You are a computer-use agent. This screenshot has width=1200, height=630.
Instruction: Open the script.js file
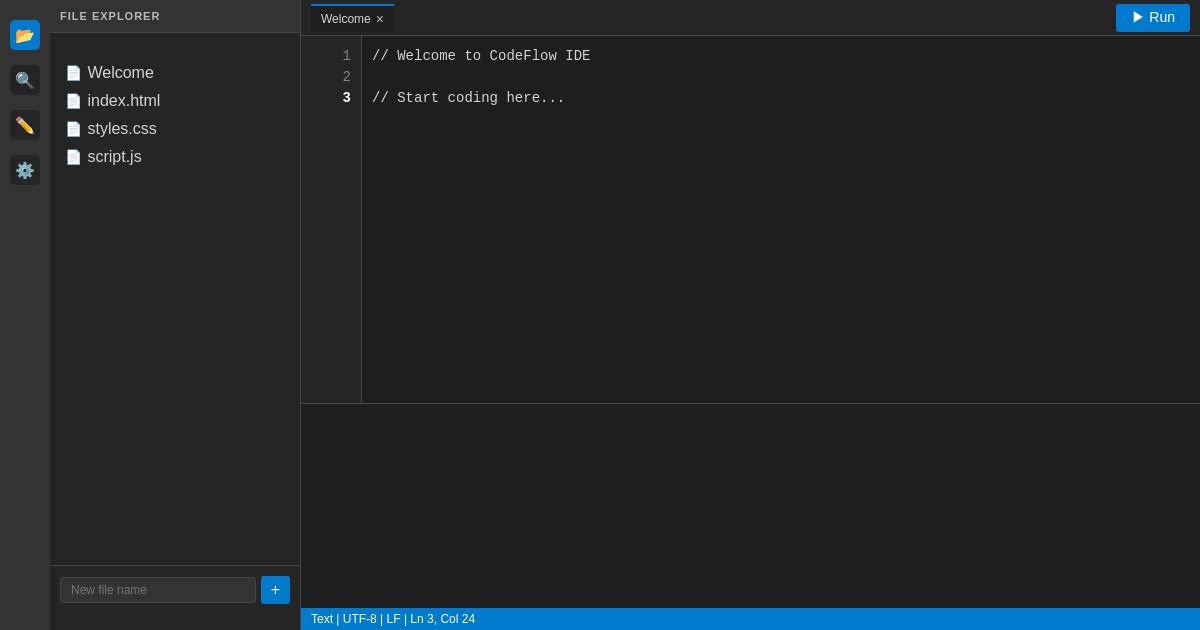114,157
